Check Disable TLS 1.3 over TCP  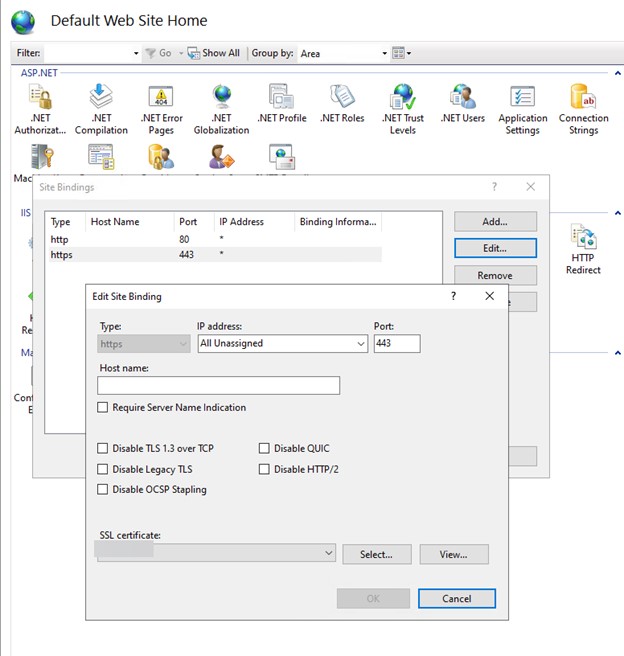[102, 448]
